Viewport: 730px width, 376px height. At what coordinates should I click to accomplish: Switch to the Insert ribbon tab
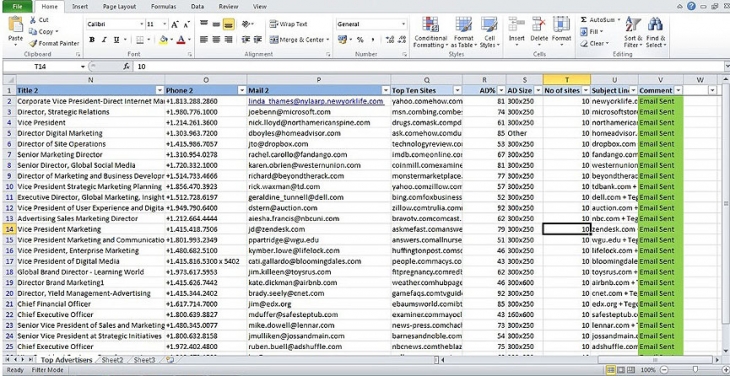[x=80, y=7]
